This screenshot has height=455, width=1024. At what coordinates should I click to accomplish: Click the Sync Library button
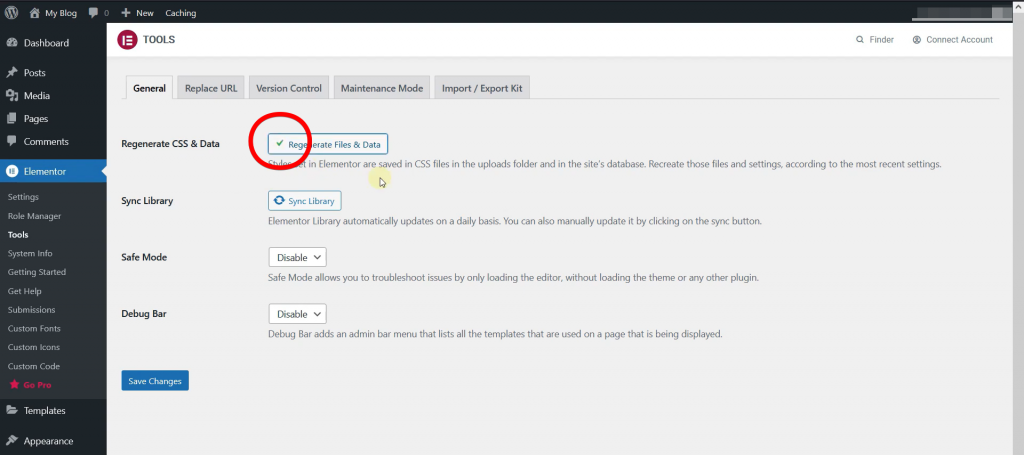(x=304, y=201)
